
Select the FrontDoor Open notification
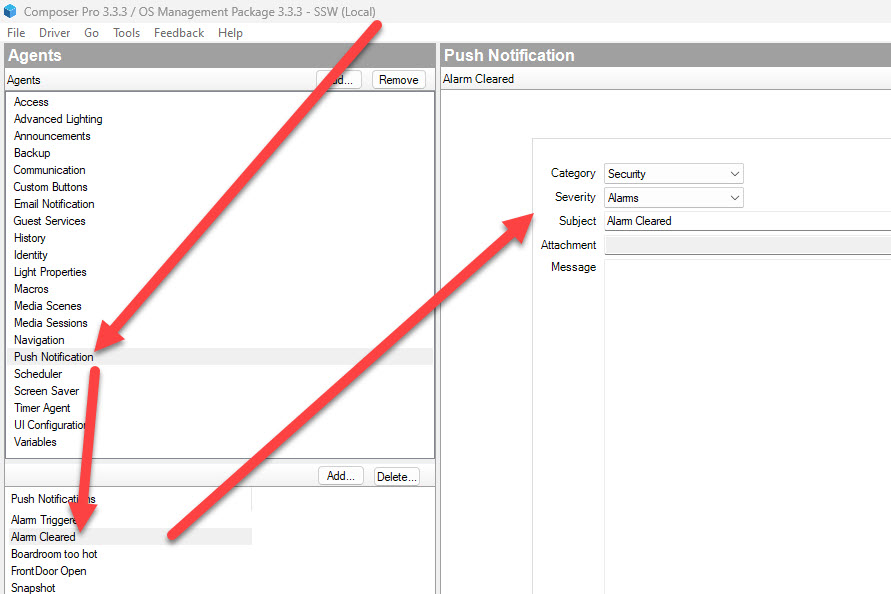coord(49,571)
